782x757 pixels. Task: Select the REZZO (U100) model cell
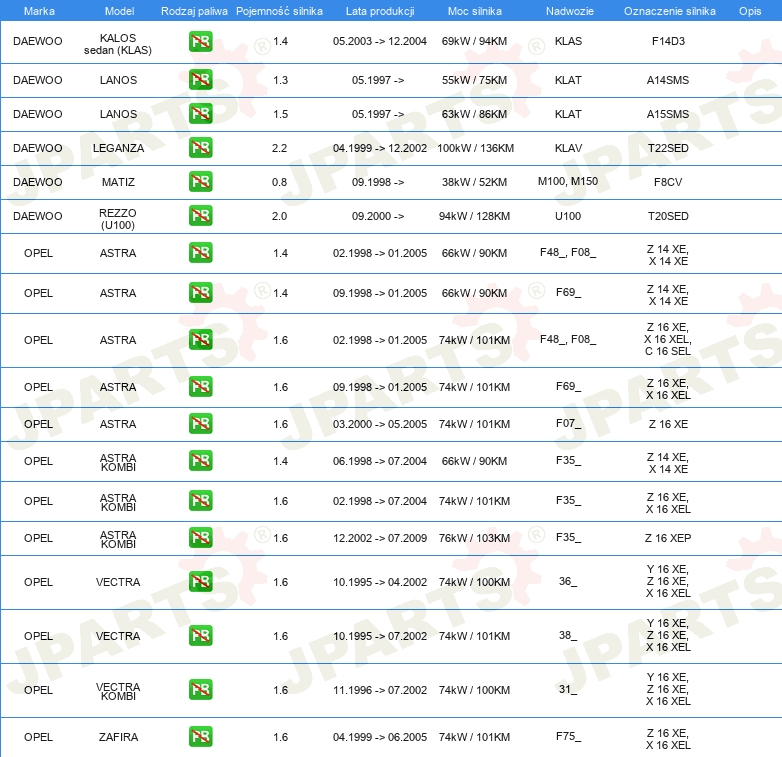click(118, 219)
